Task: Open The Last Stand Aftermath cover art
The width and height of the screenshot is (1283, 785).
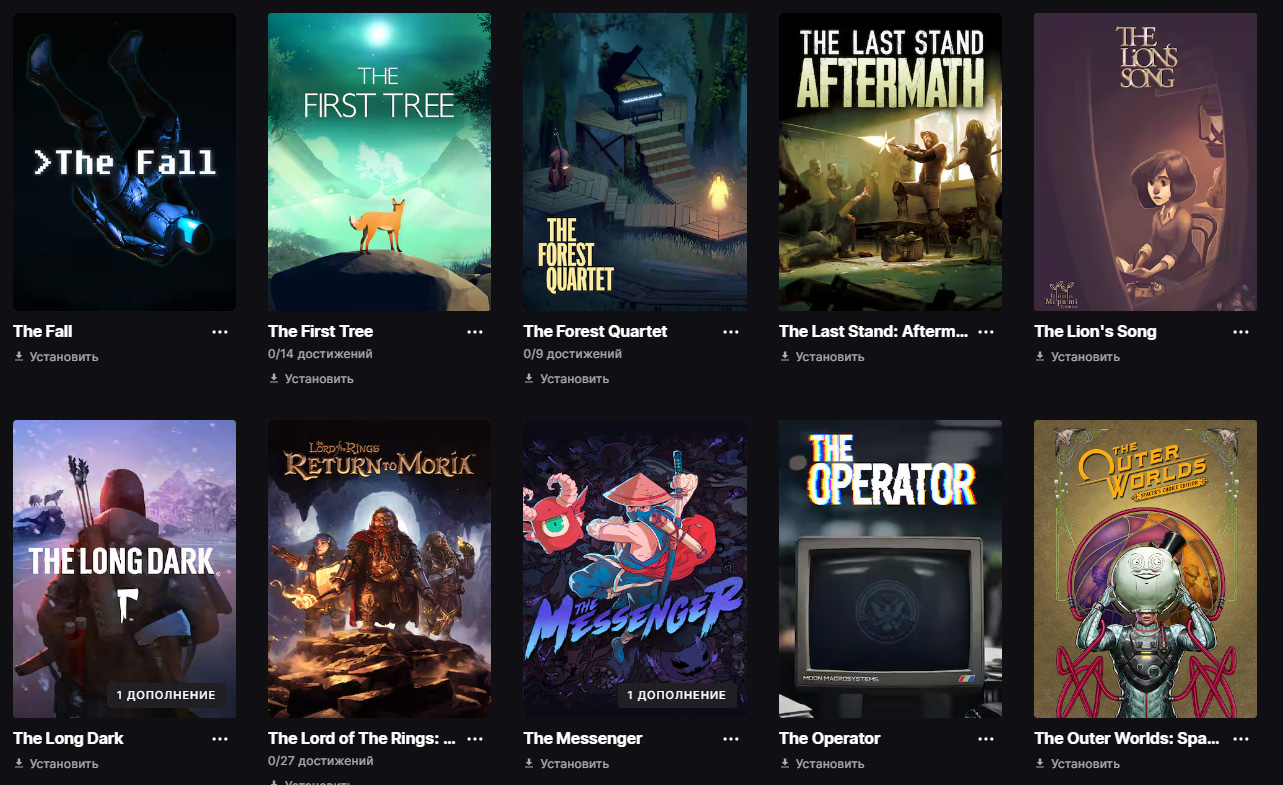Action: click(x=890, y=162)
